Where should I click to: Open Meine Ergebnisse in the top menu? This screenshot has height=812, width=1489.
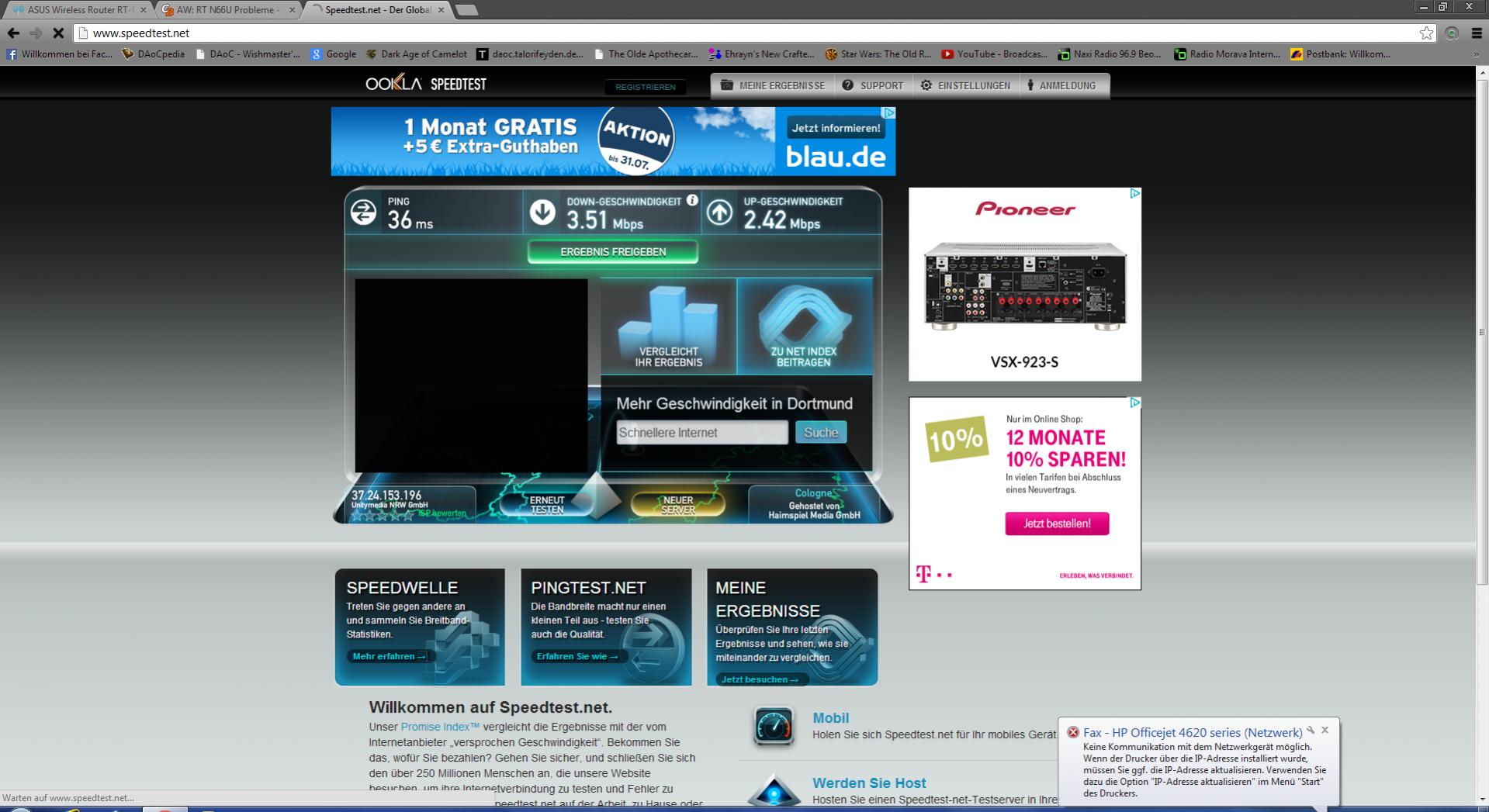tap(773, 85)
